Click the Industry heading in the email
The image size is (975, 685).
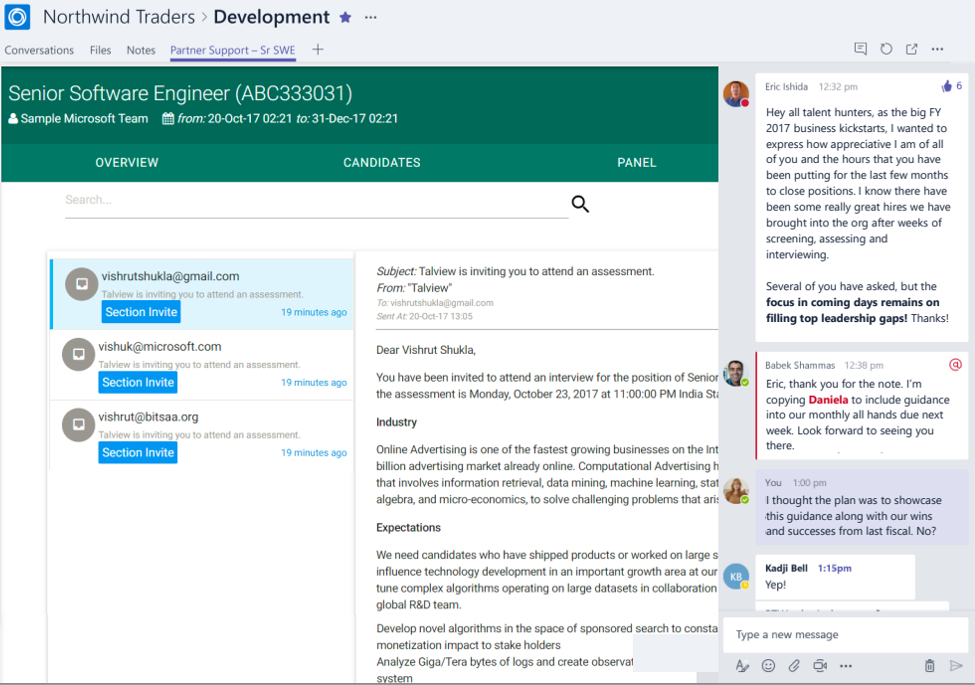pos(396,422)
